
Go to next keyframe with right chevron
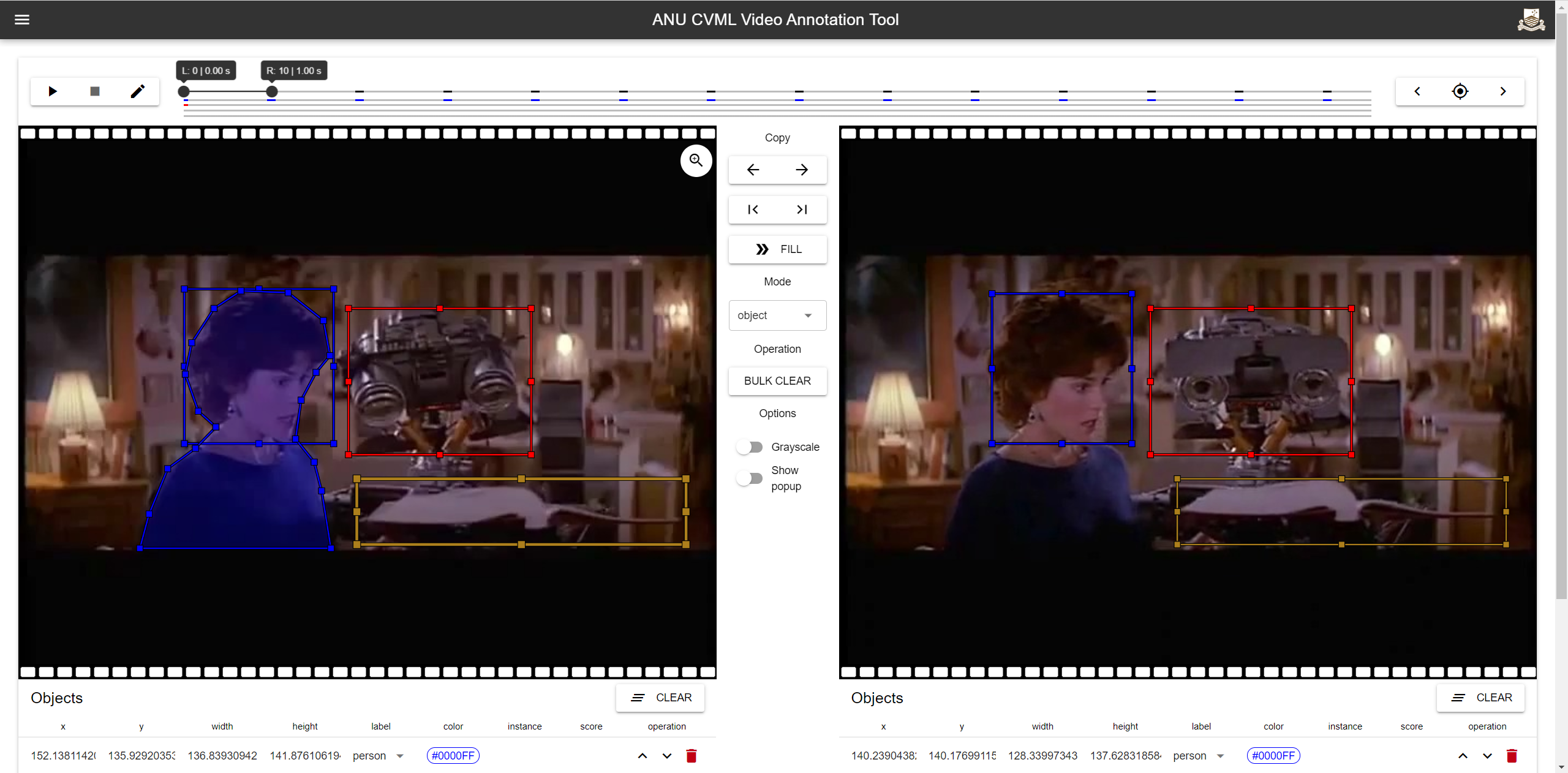click(1503, 91)
